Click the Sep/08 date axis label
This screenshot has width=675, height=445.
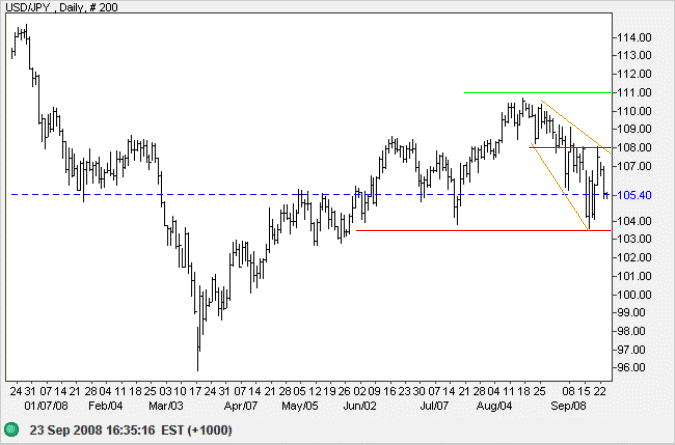[568, 406]
